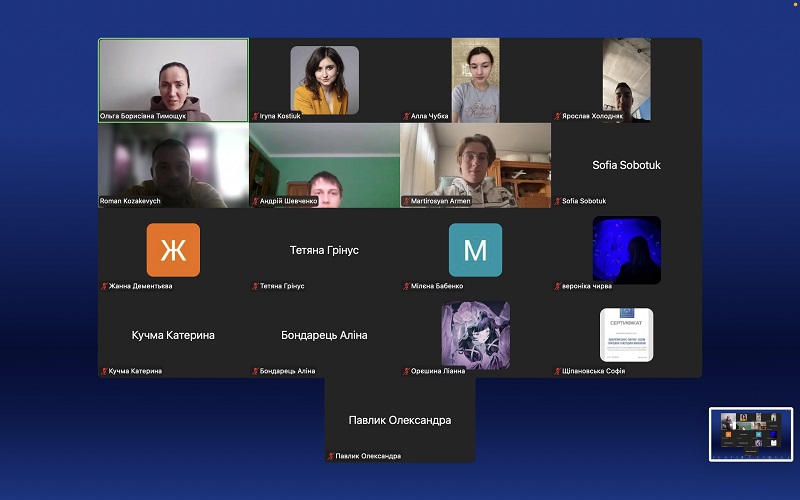Click muted mic icon next to Martirosyan Armen
800x500 pixels.
(407, 201)
